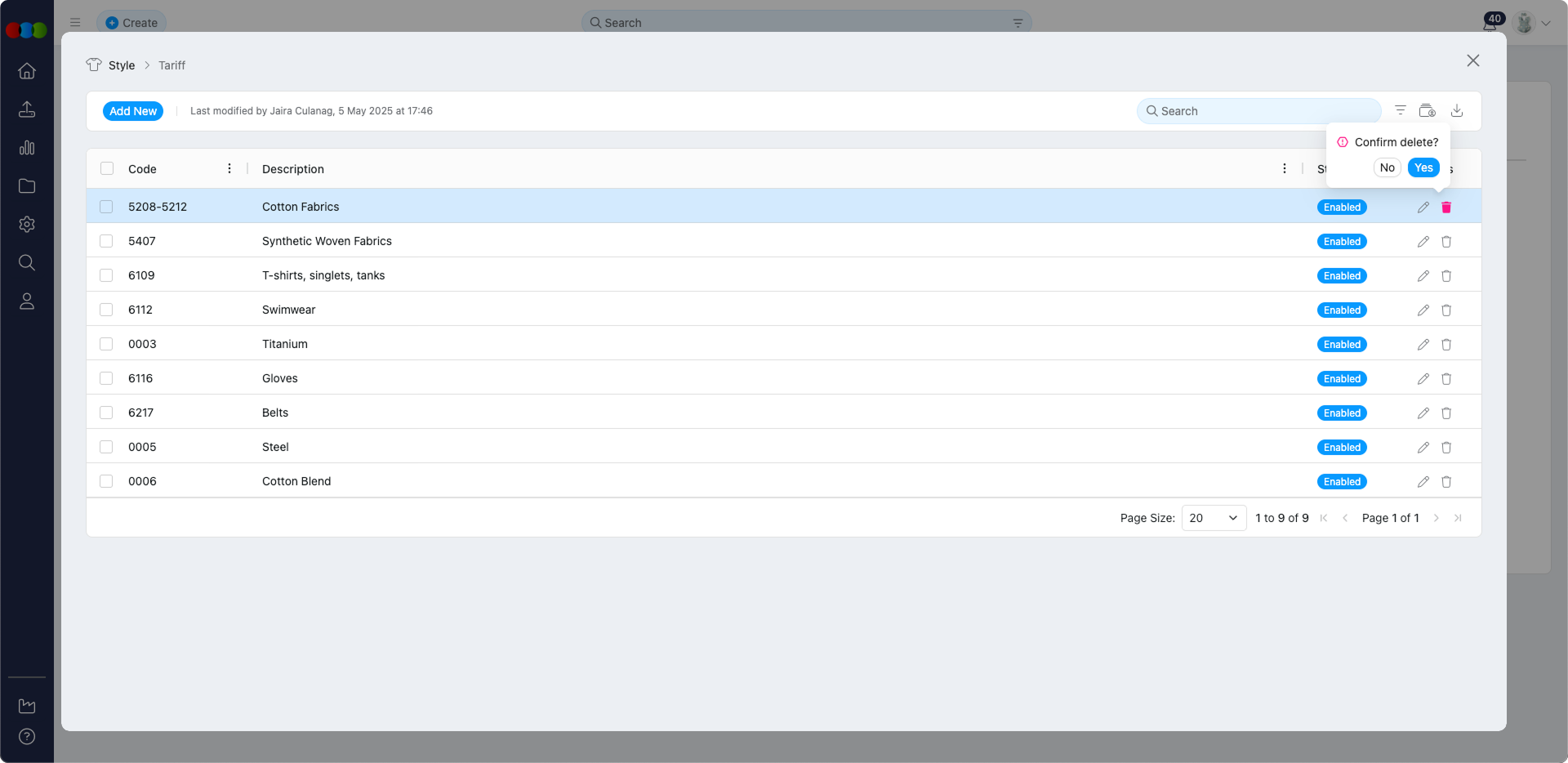Click the pink trash icon for Cotton Fabrics
The width and height of the screenshot is (1568, 763).
pyautogui.click(x=1446, y=207)
